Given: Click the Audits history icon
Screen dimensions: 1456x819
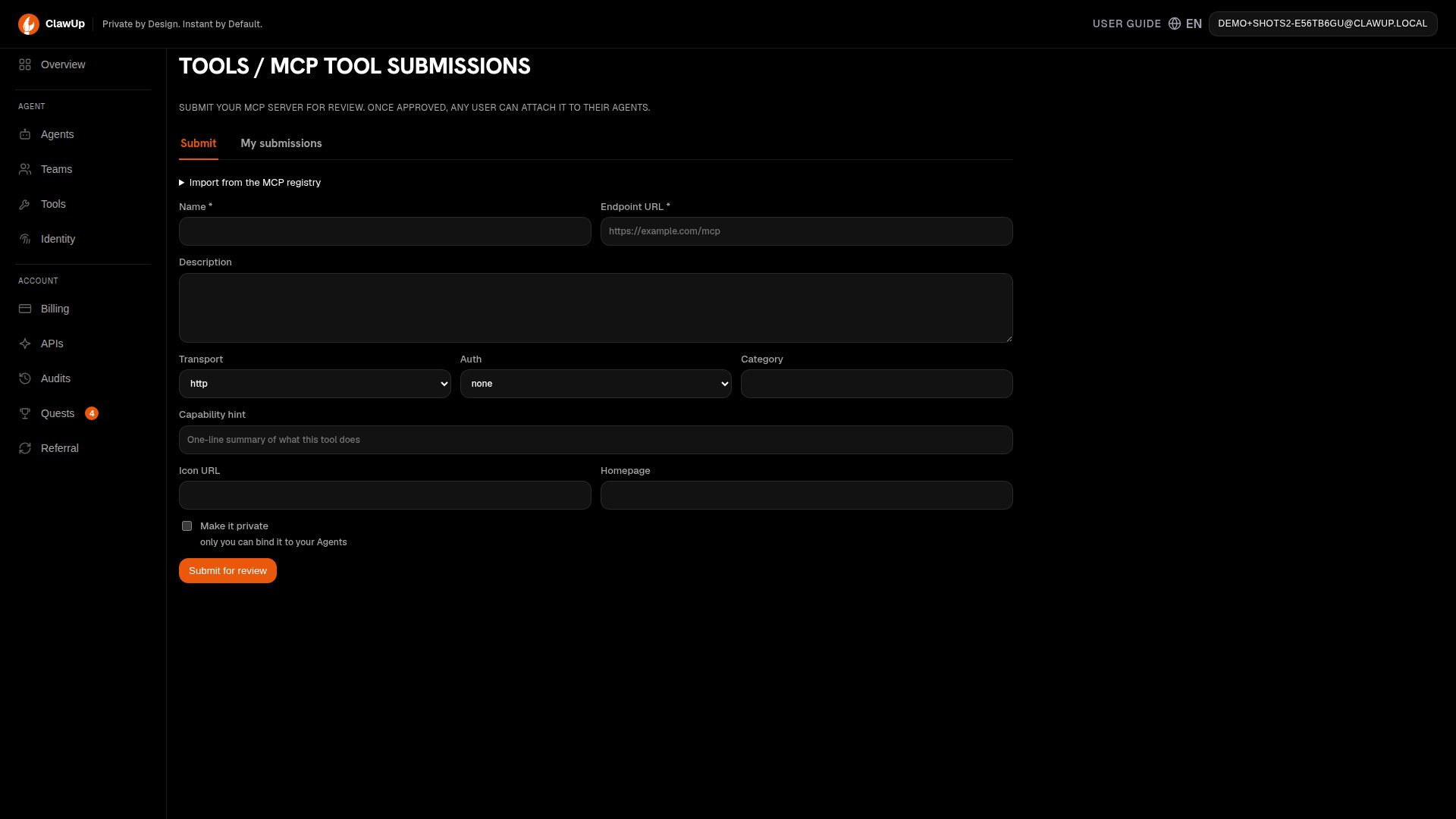Looking at the screenshot, I should [25, 378].
